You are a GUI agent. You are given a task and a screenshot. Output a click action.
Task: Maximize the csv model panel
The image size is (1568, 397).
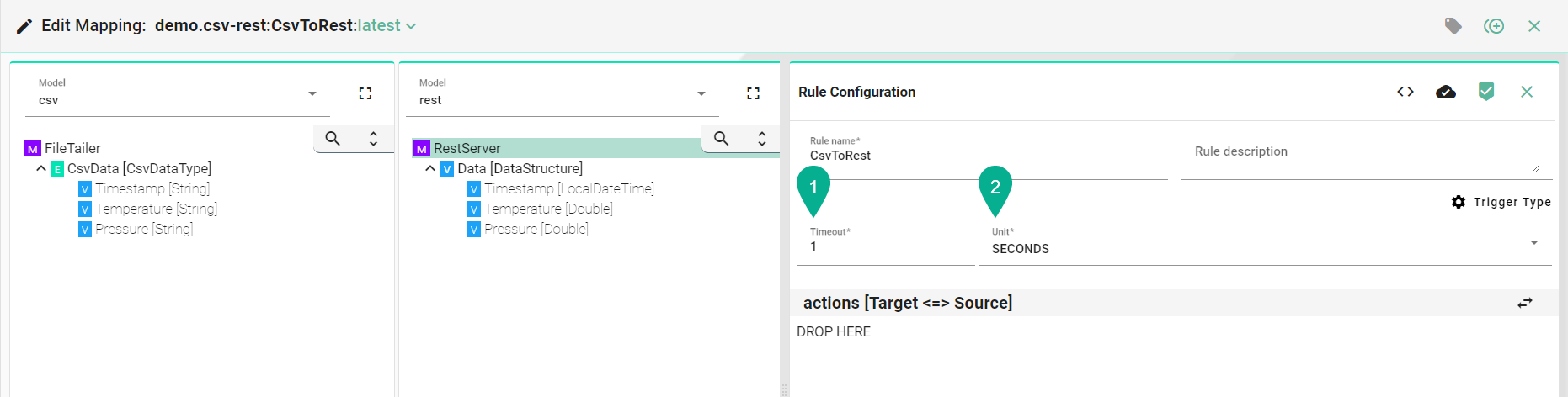[x=365, y=93]
